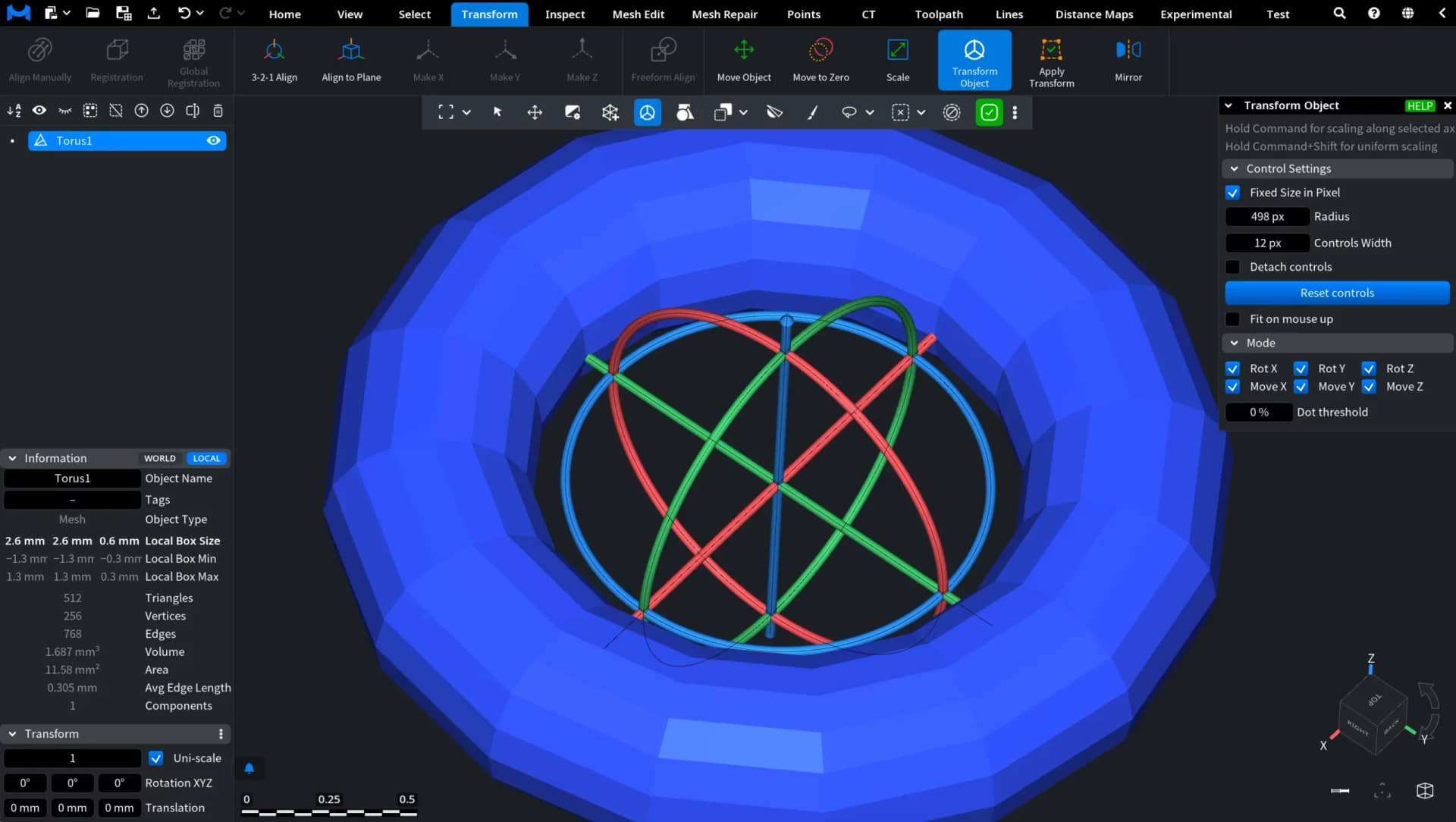Toggle the Uni-scale checkbox

pyautogui.click(x=155, y=758)
